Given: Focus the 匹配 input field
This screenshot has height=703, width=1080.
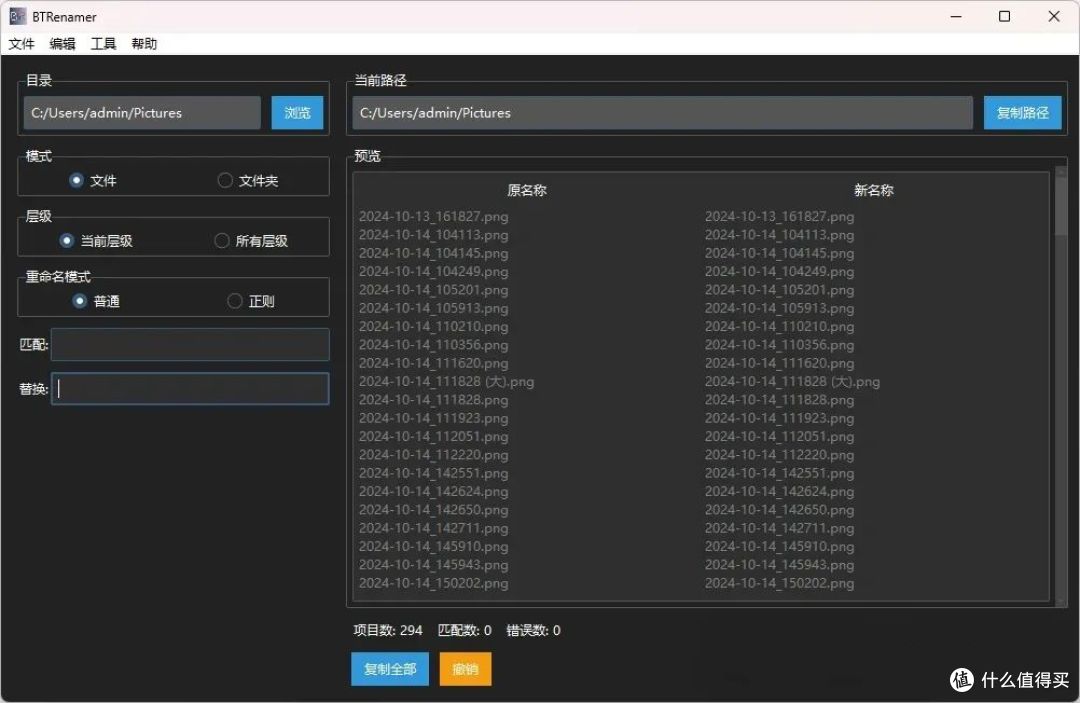Looking at the screenshot, I should pyautogui.click(x=190, y=344).
